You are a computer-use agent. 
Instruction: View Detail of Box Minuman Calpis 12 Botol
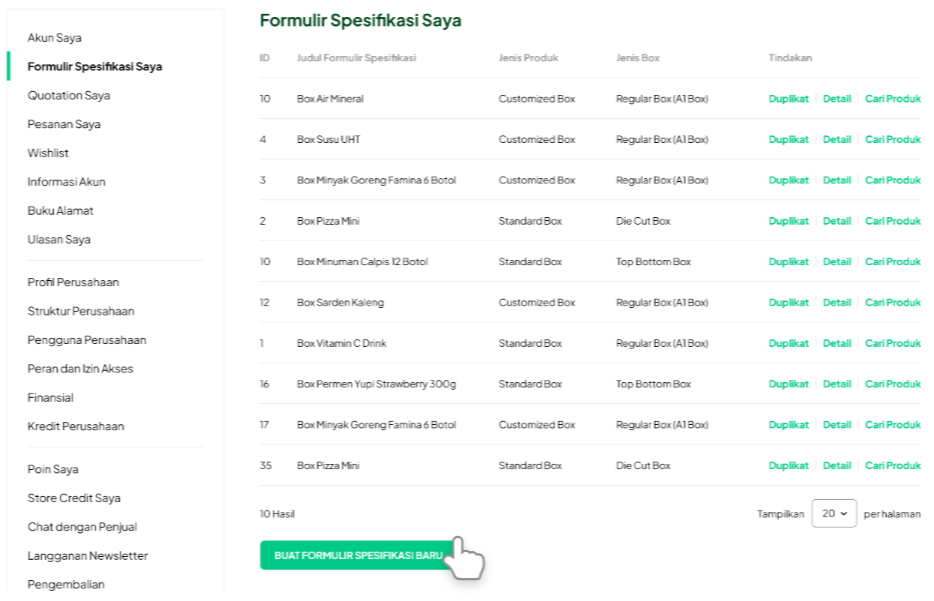837,262
